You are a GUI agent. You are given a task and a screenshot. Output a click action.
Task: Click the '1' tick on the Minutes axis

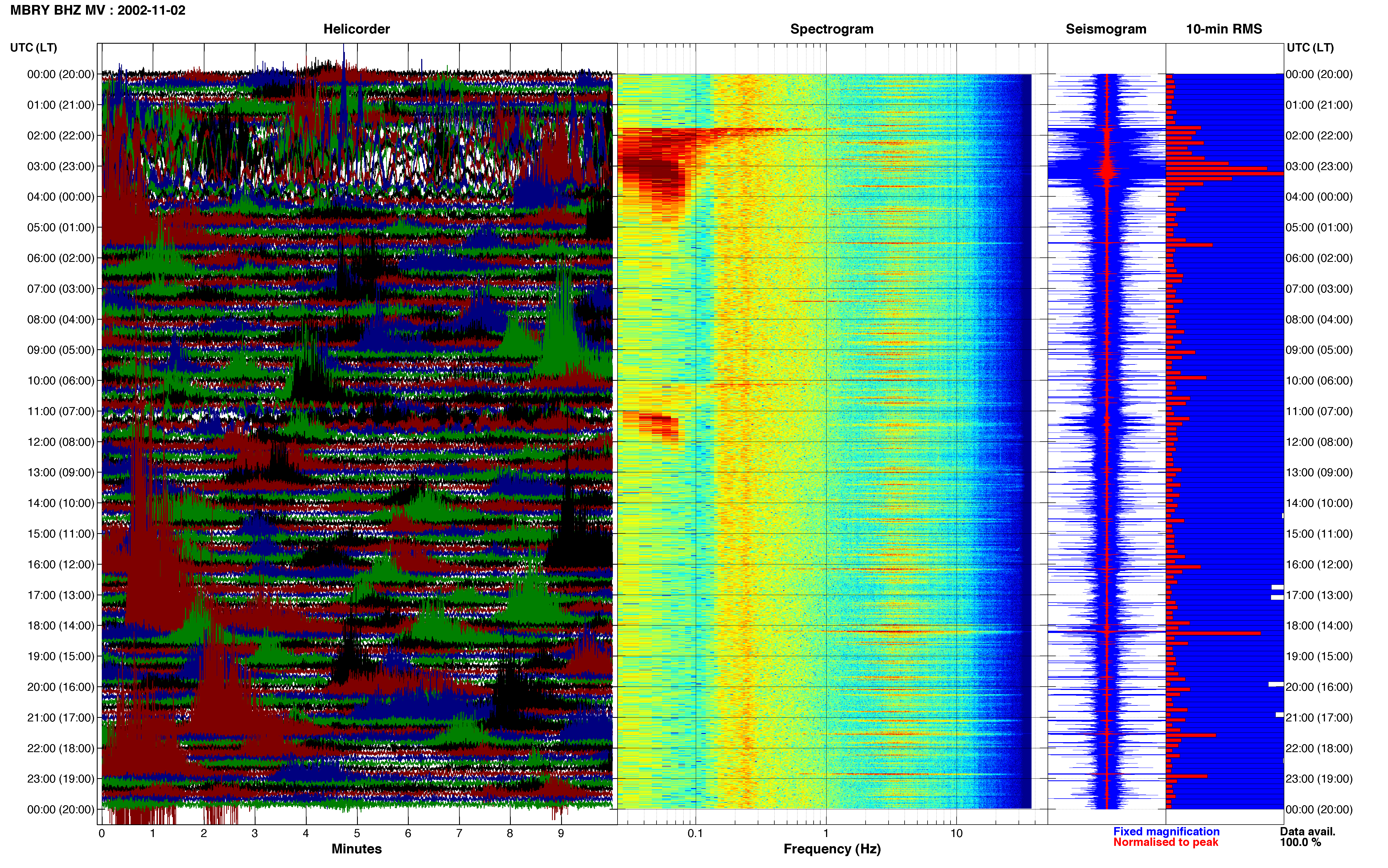click(x=153, y=833)
